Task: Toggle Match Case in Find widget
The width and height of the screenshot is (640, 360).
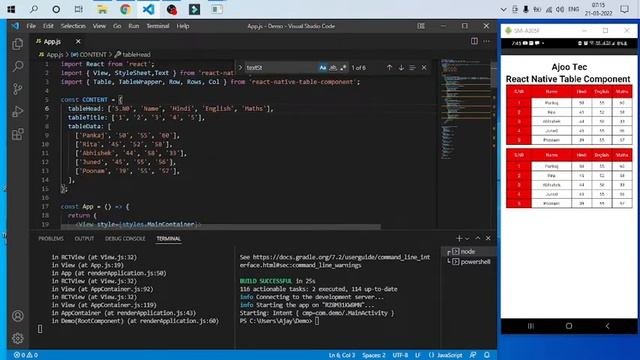Action: [323, 68]
